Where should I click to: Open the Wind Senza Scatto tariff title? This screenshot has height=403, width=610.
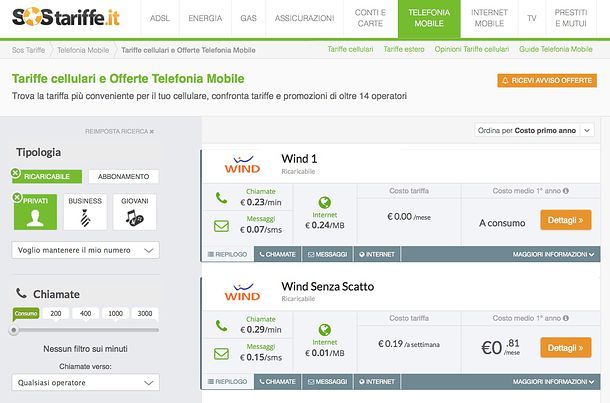pyautogui.click(x=328, y=287)
